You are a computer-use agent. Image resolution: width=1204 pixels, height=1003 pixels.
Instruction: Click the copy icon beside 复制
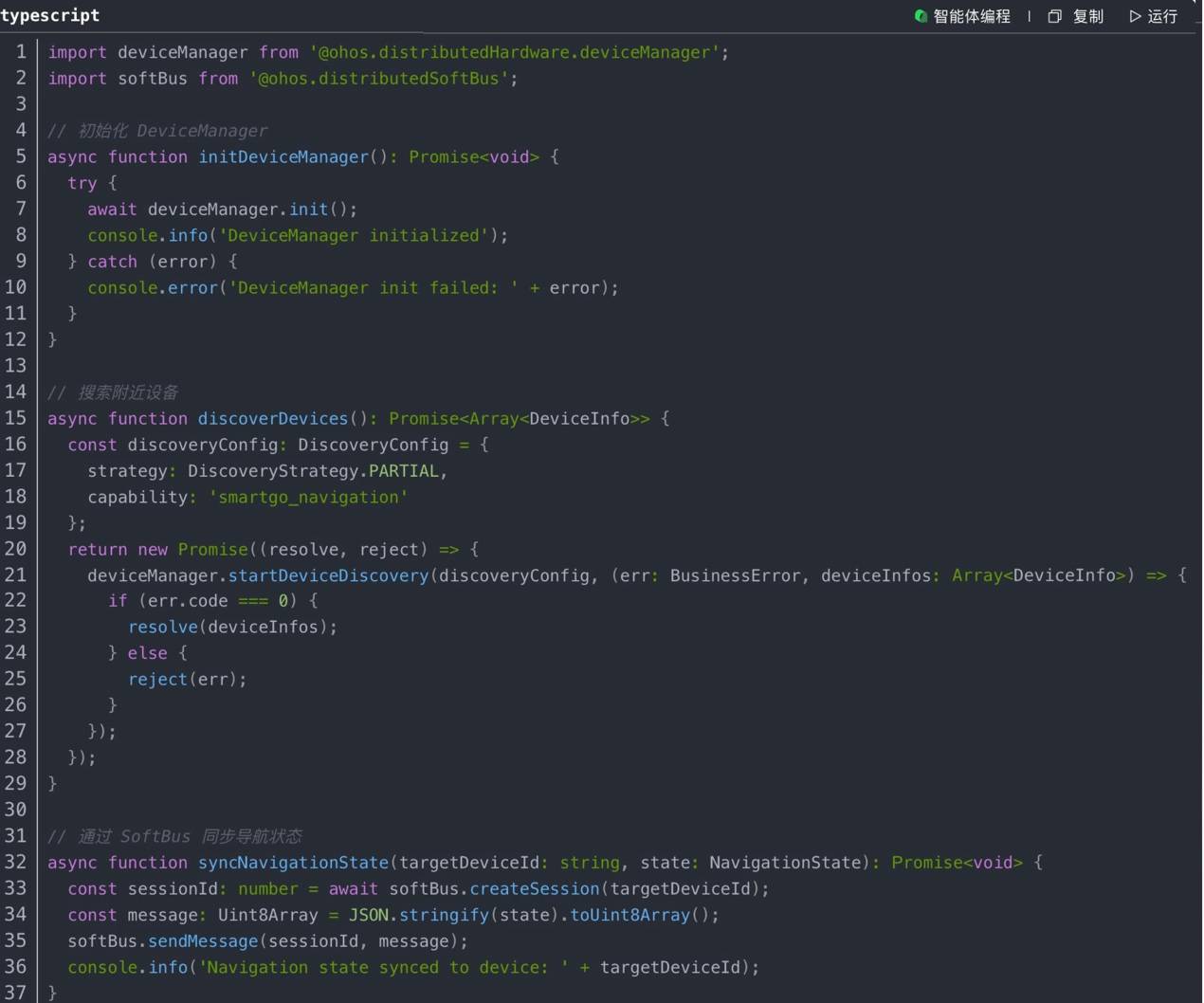[1054, 16]
